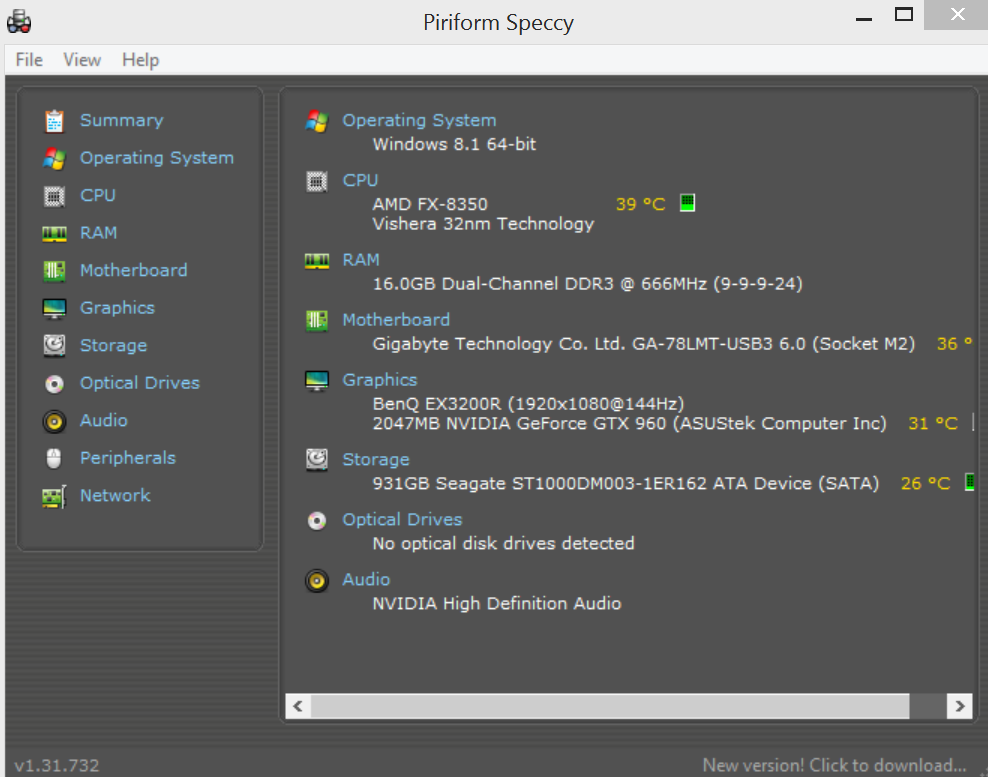Click the Windows flag icon in summary panel
The width and height of the screenshot is (988, 777).
[317, 121]
